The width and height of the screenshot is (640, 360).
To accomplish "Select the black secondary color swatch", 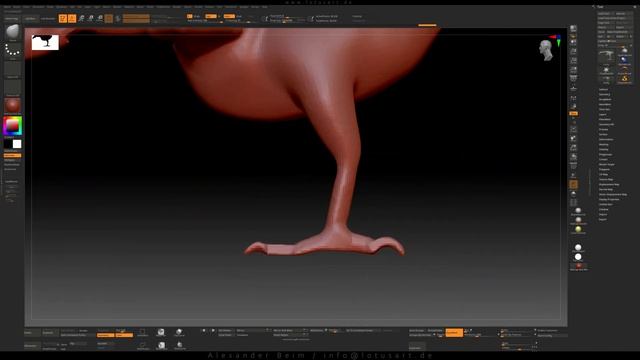I will click(x=8, y=144).
